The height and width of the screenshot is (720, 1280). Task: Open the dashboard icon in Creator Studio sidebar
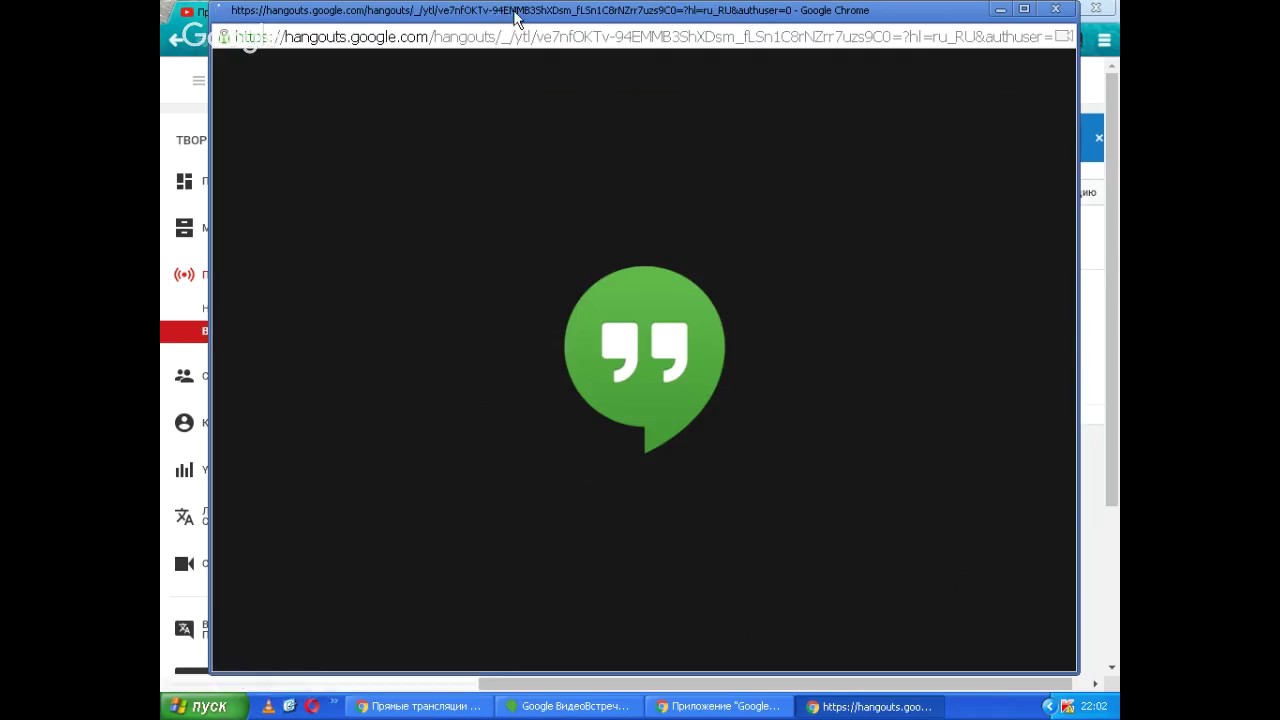[184, 181]
